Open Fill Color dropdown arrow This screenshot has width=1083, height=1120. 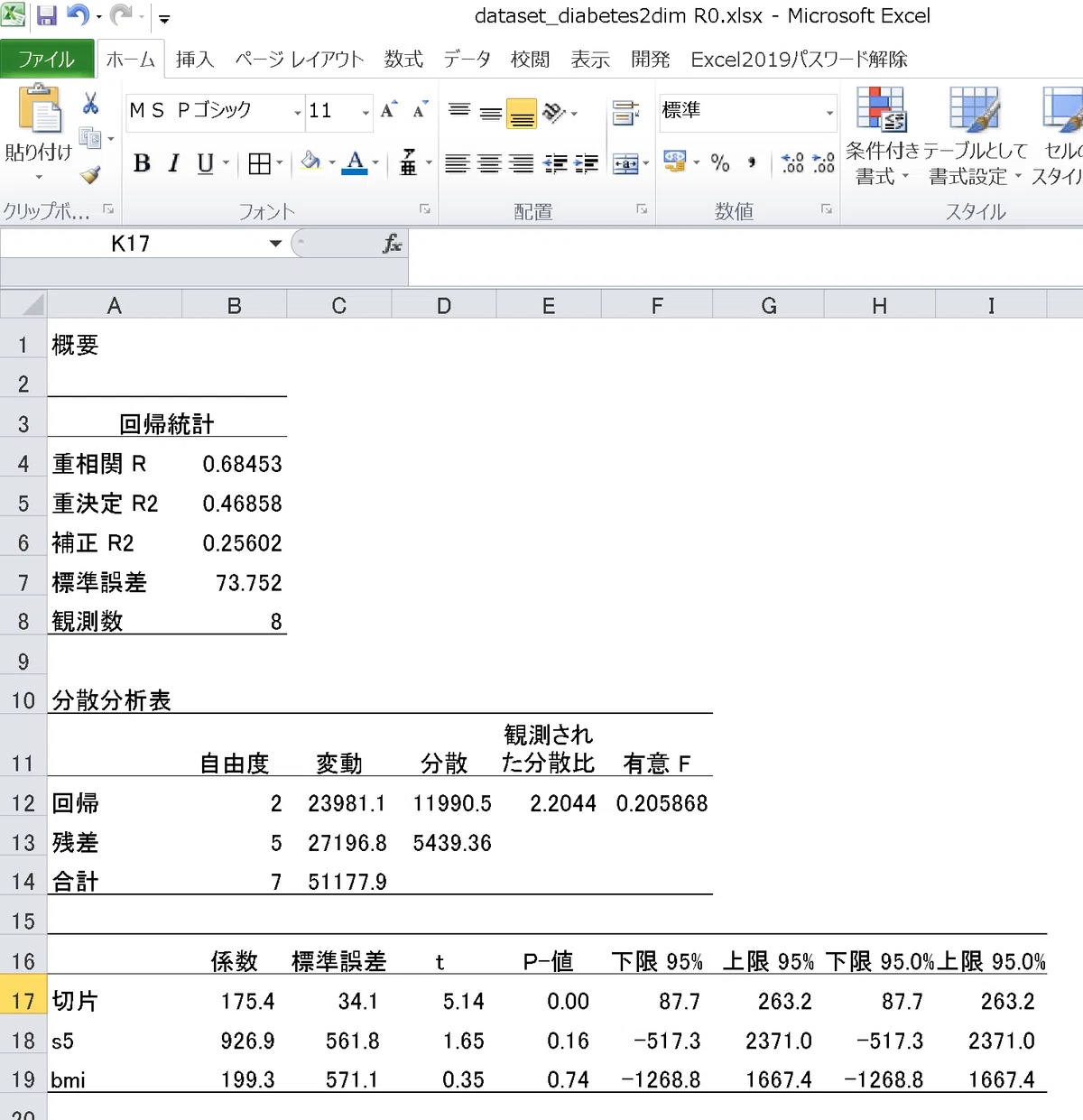tap(332, 163)
